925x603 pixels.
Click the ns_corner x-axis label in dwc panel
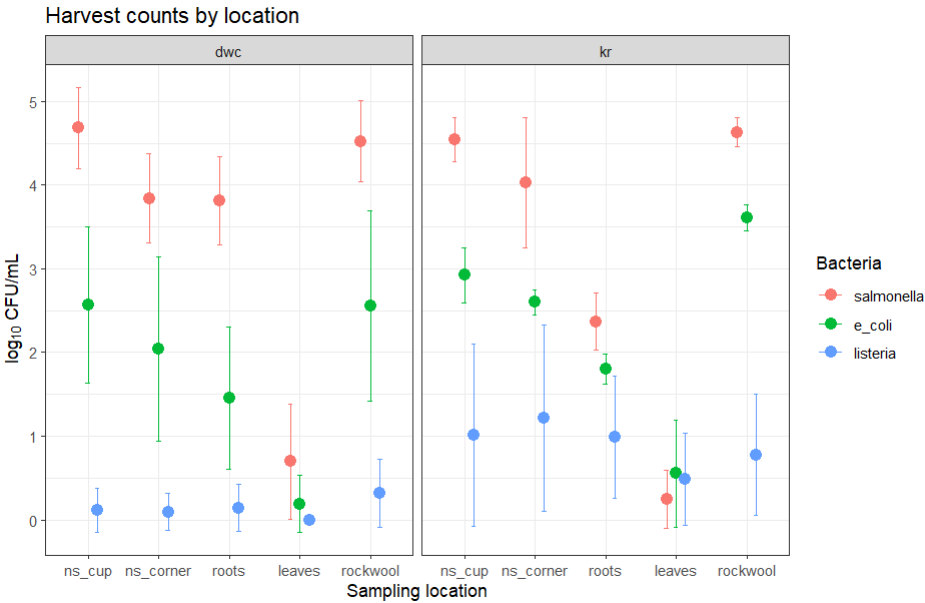click(x=158, y=571)
